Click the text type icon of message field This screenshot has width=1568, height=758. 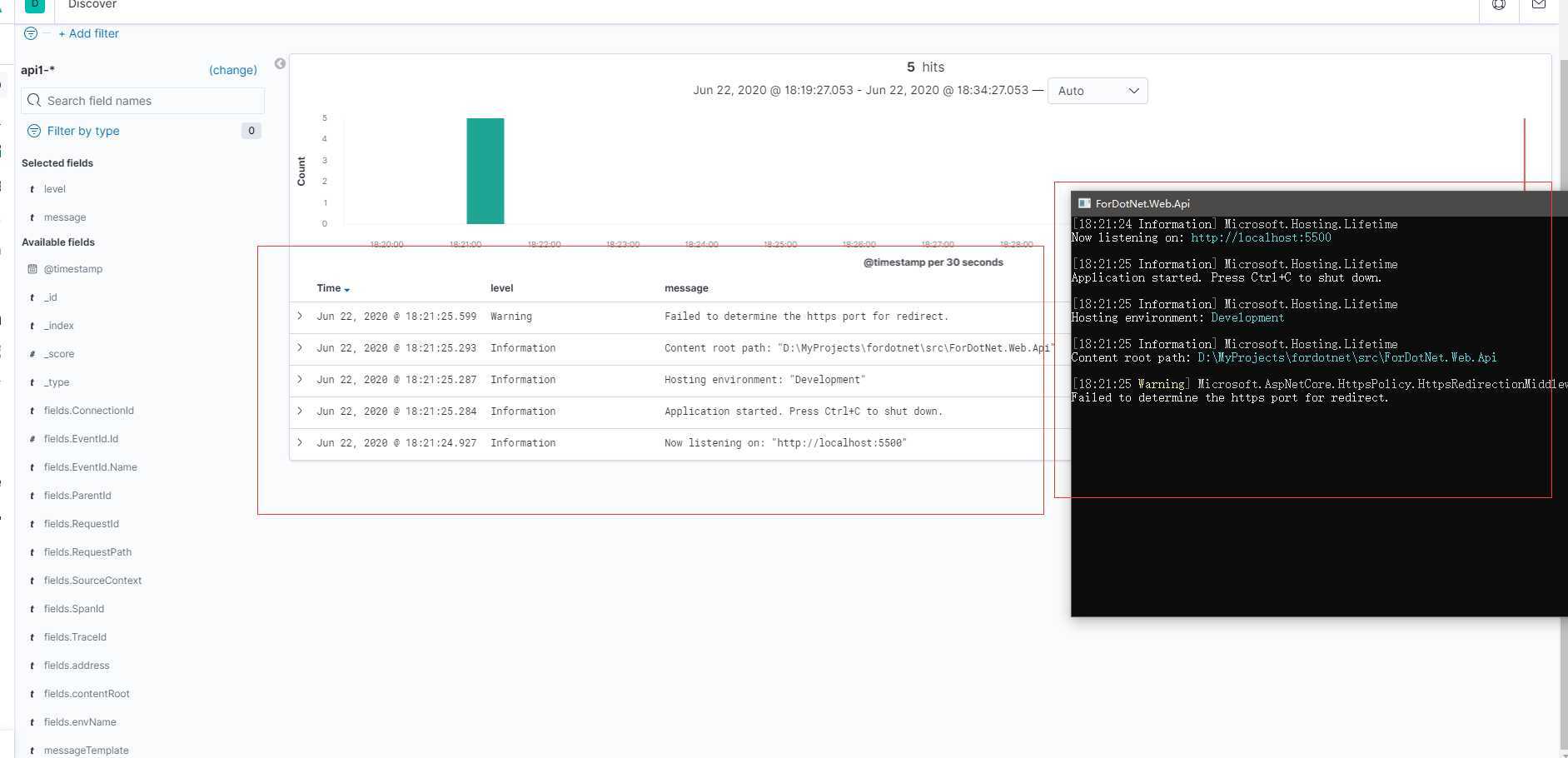pos(32,217)
